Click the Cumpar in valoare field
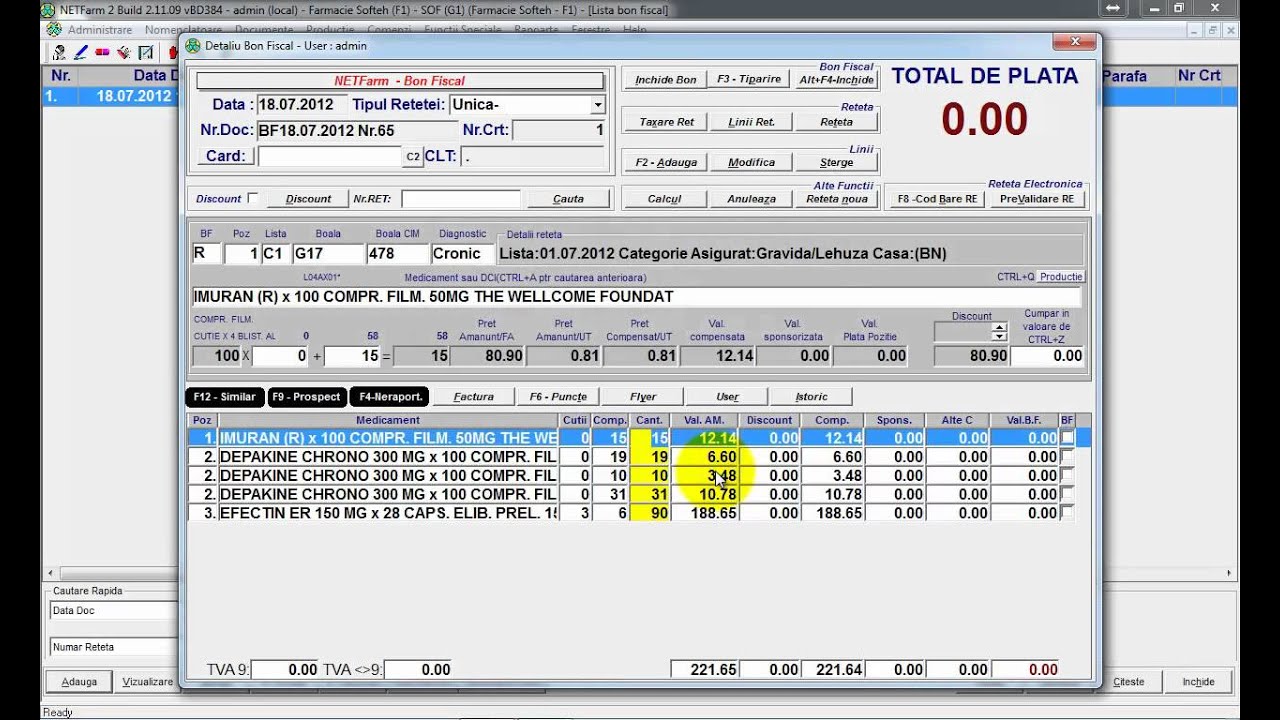Screen dimensions: 1280x720 pyautogui.click(x=1047, y=356)
